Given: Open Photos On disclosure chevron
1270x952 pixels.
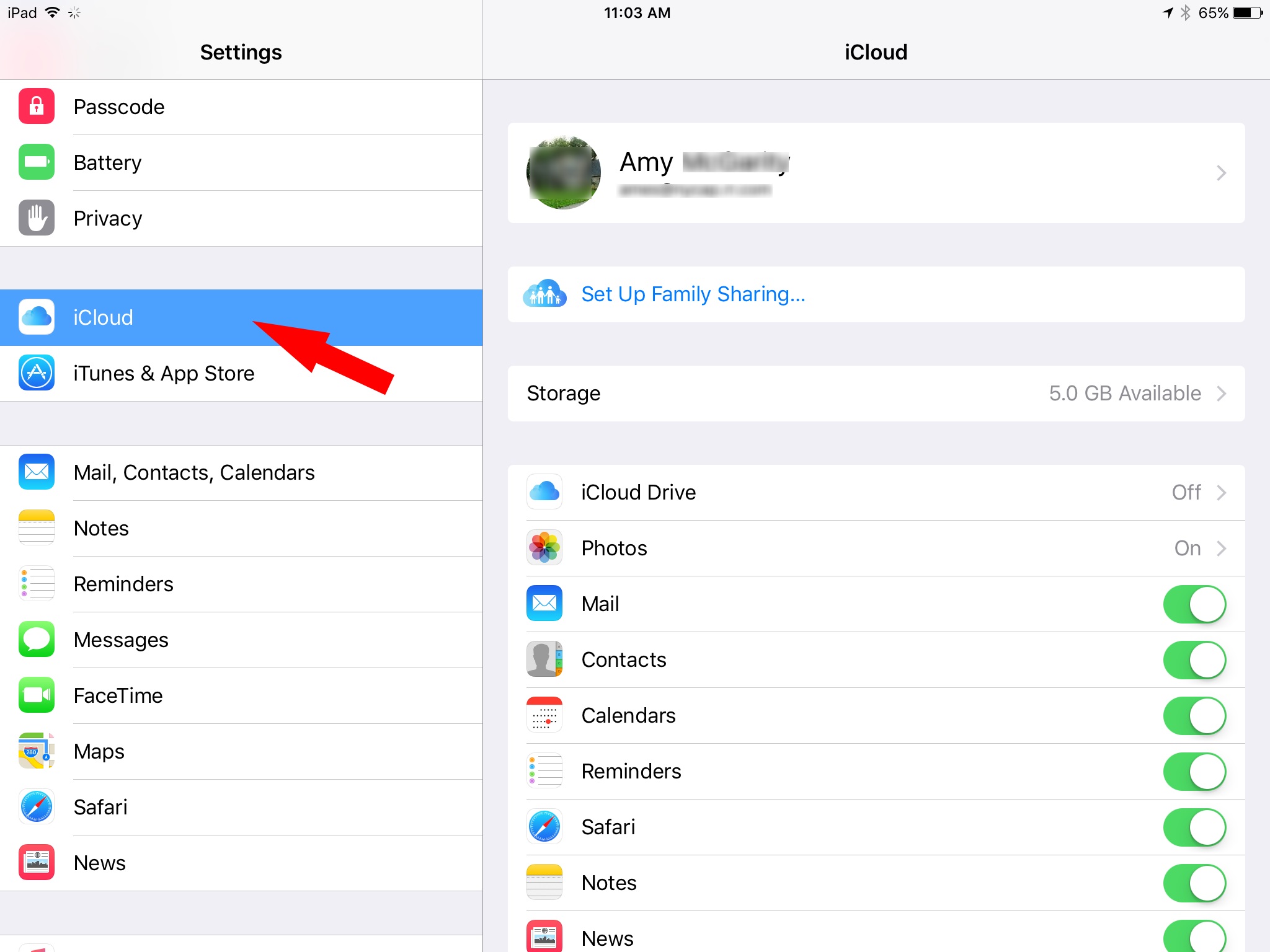Looking at the screenshot, I should (x=1221, y=549).
